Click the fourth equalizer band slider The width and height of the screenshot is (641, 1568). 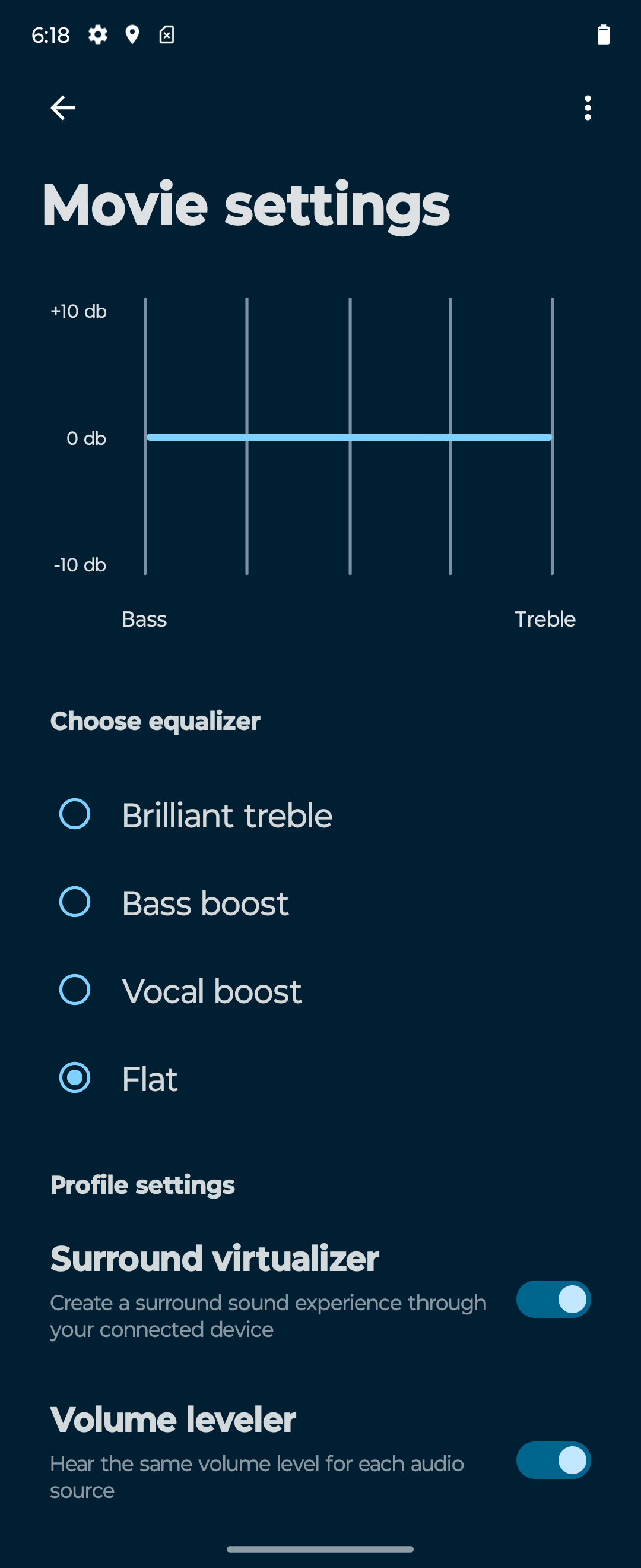pyautogui.click(x=450, y=437)
